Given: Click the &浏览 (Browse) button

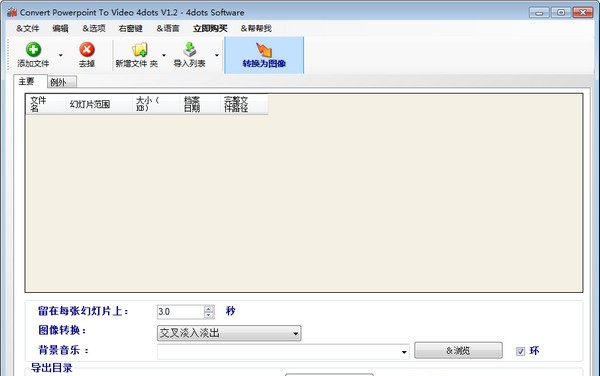Looking at the screenshot, I should click(x=458, y=350).
